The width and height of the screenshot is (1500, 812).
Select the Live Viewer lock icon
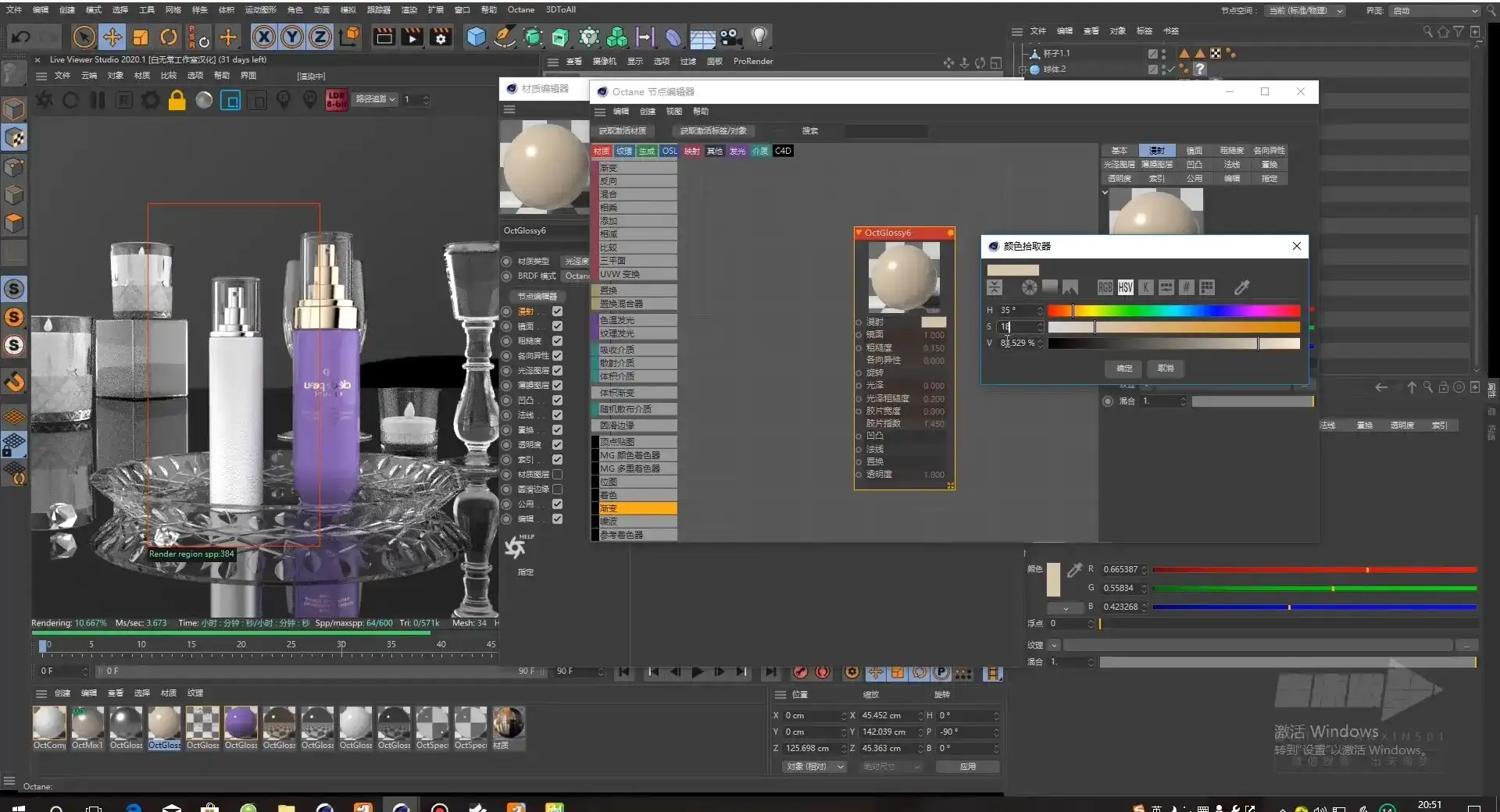[177, 99]
